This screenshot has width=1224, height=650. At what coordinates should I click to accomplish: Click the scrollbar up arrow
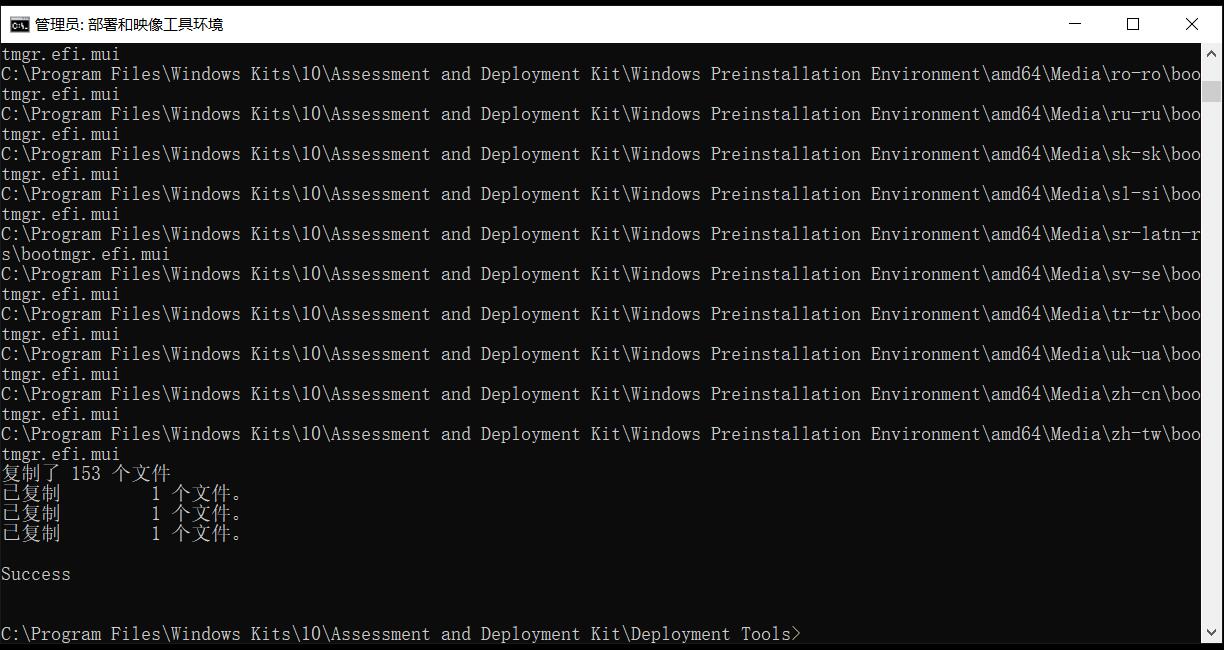click(1211, 52)
